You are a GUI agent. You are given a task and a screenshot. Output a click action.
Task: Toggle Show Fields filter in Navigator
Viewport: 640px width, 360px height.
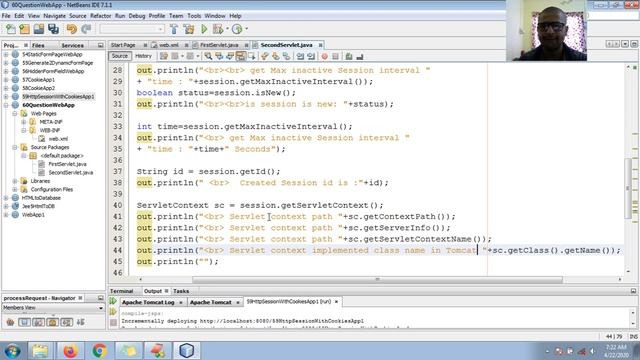tap(24, 322)
